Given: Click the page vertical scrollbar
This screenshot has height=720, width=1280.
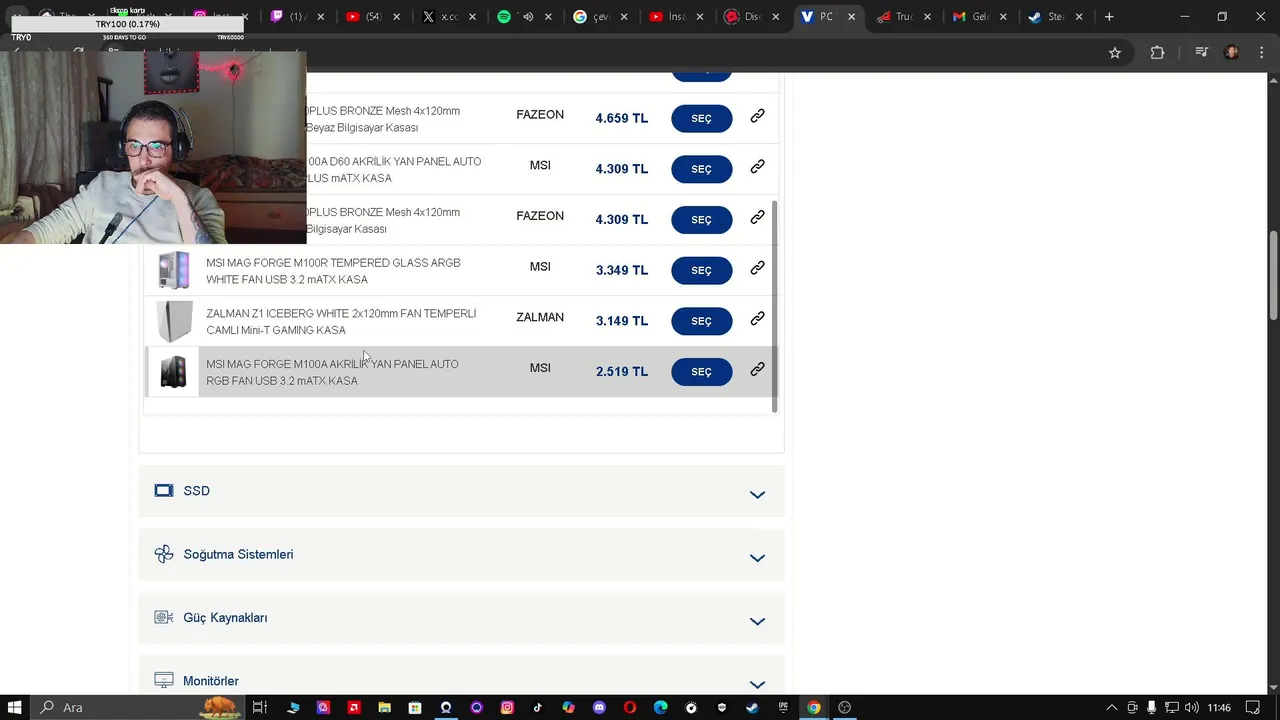Looking at the screenshot, I should coord(1273,275).
